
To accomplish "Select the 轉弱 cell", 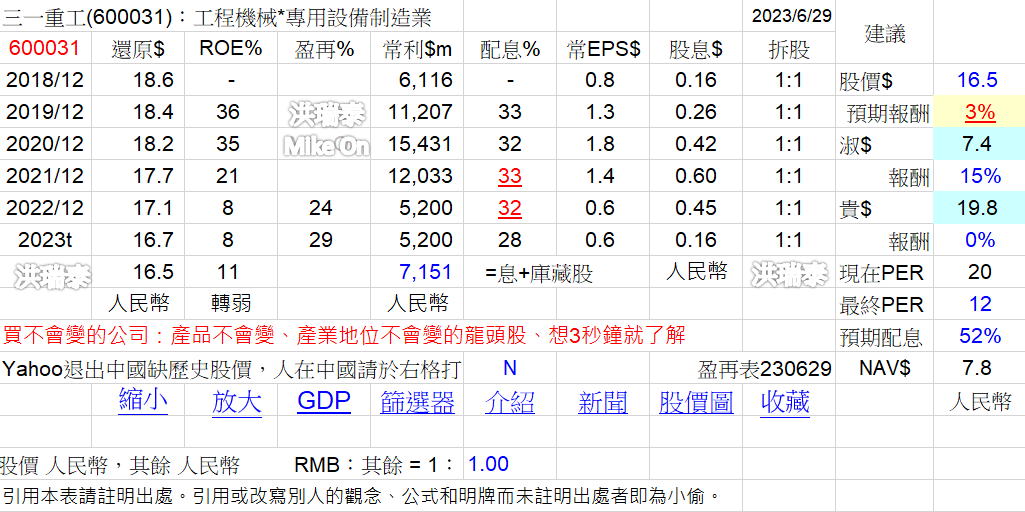I will 231,303.
